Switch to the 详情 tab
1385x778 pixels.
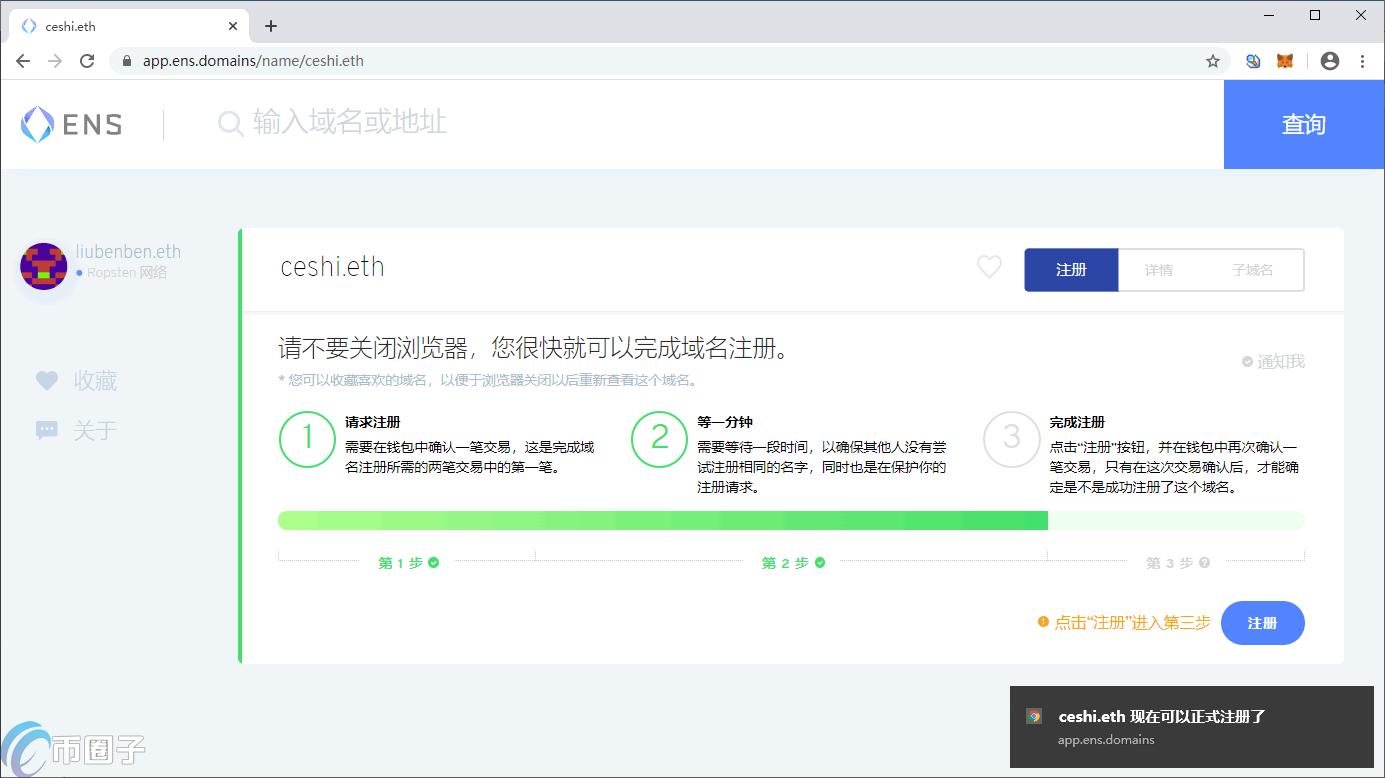(x=1159, y=270)
